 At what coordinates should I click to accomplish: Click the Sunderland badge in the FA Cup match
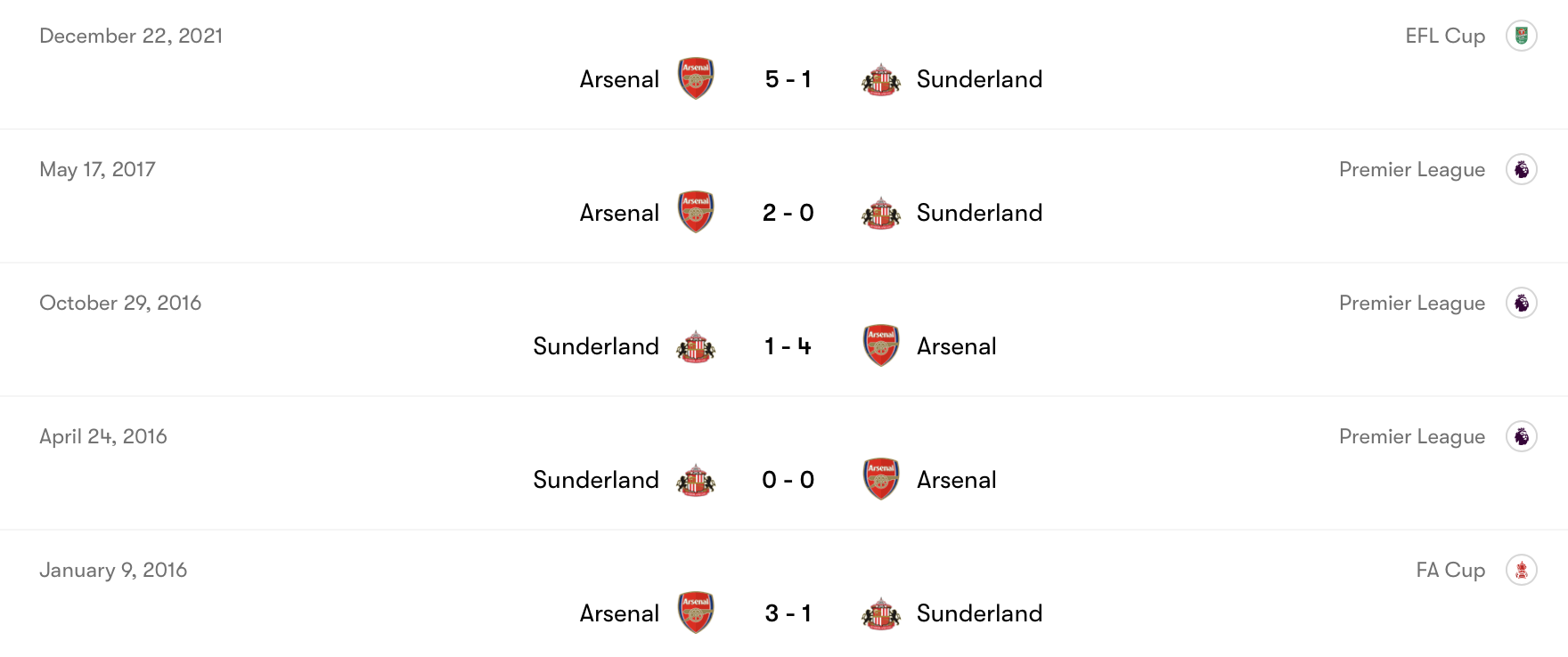coord(883,612)
